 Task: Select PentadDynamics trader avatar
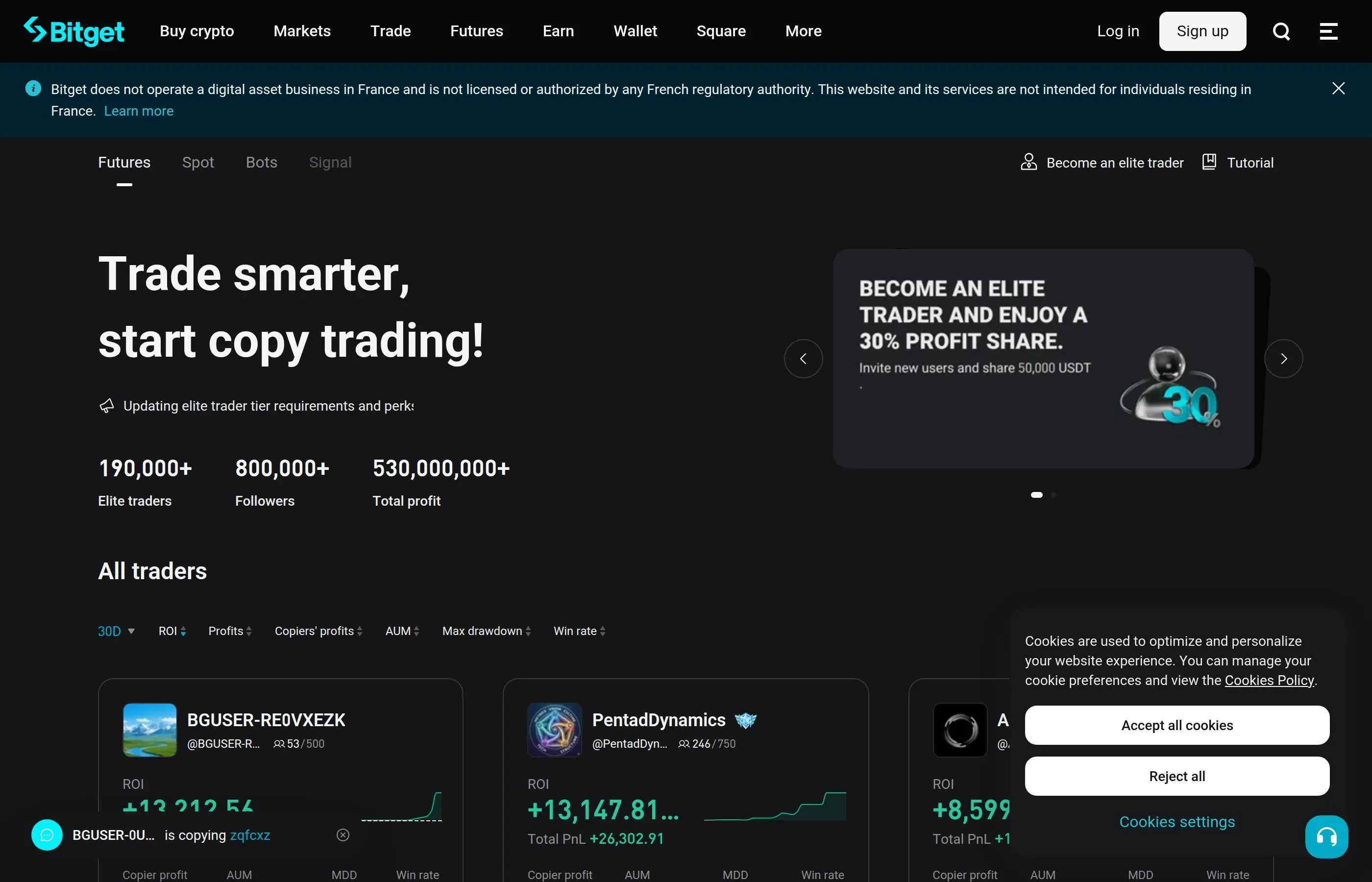pos(553,730)
